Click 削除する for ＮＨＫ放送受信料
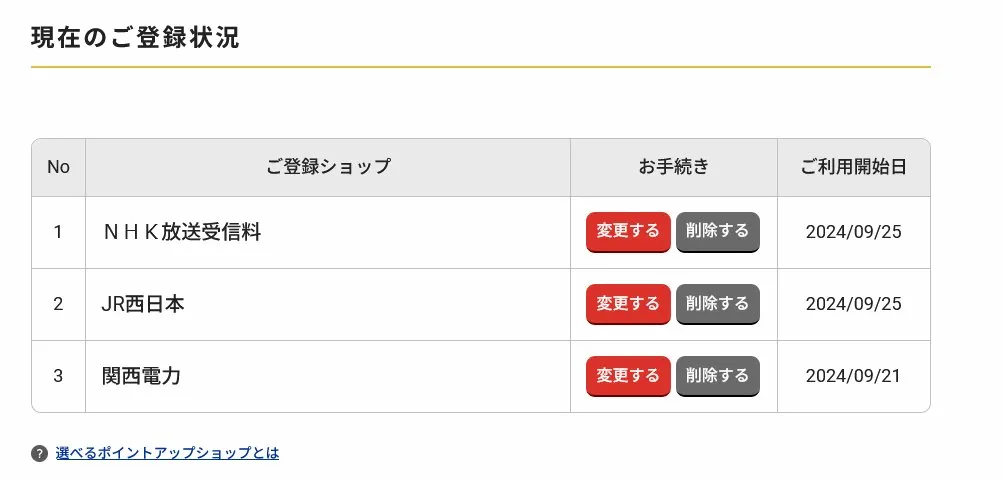 click(717, 231)
